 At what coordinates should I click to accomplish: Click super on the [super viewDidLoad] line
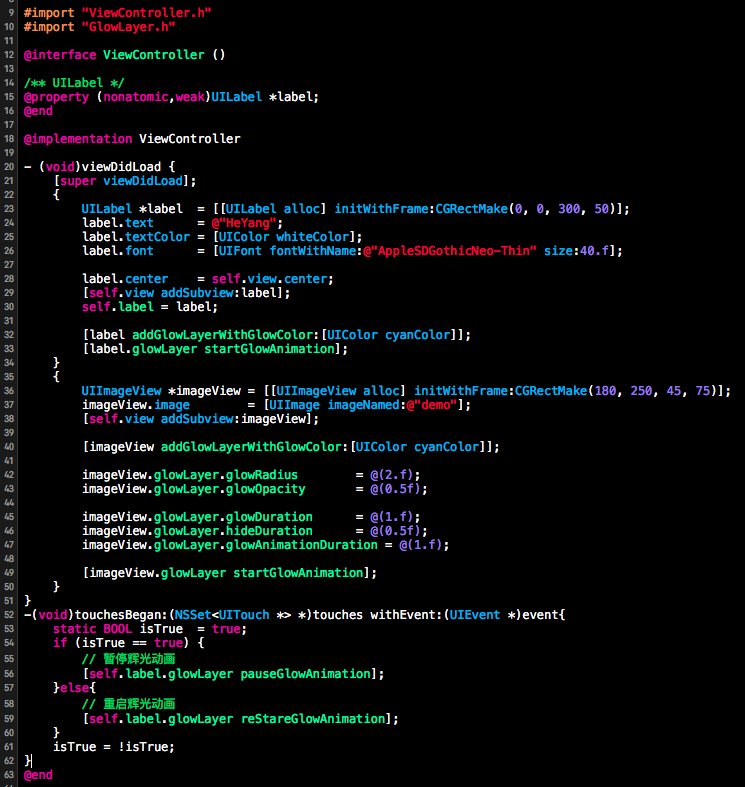click(x=78, y=181)
